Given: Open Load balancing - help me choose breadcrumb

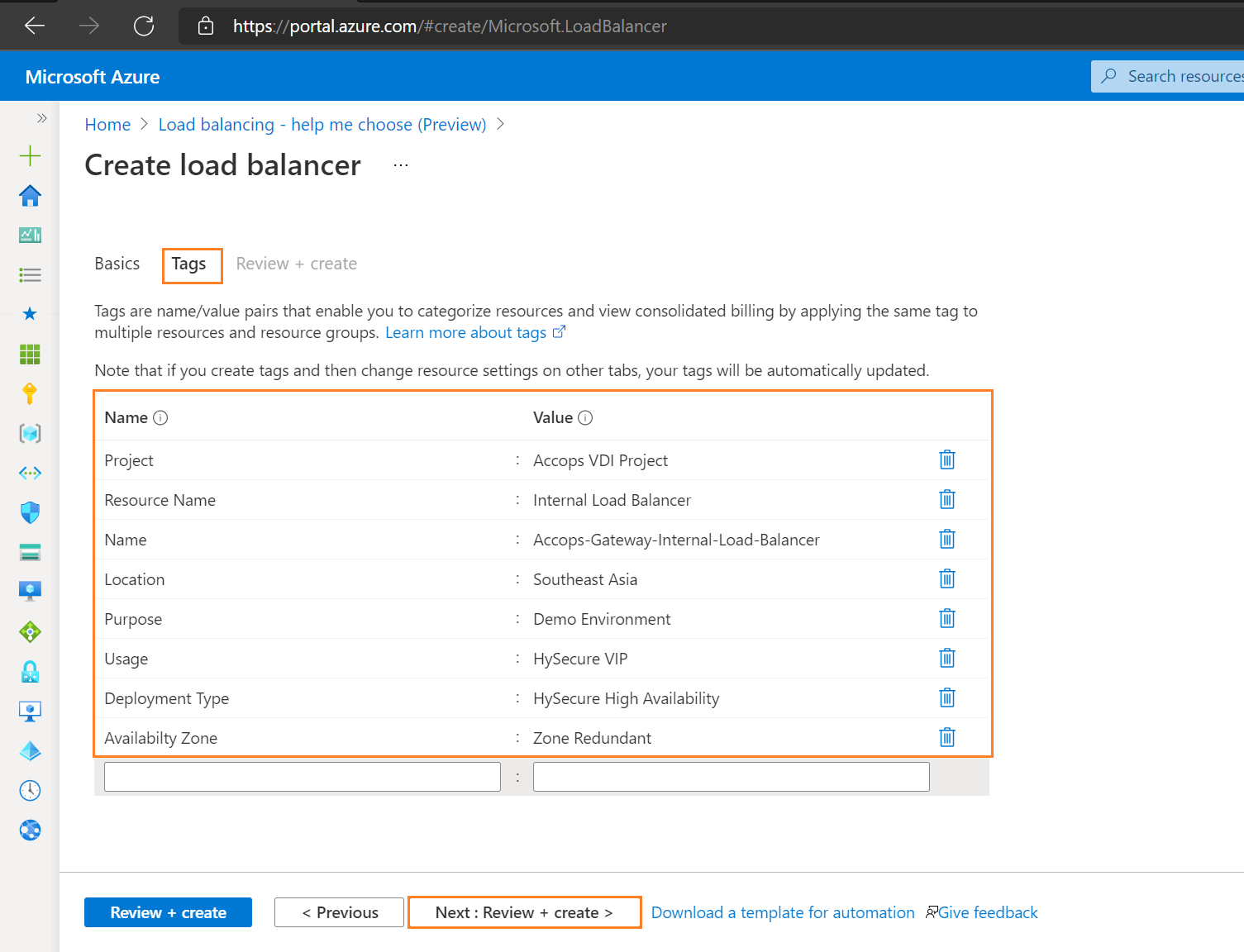Looking at the screenshot, I should (x=322, y=125).
